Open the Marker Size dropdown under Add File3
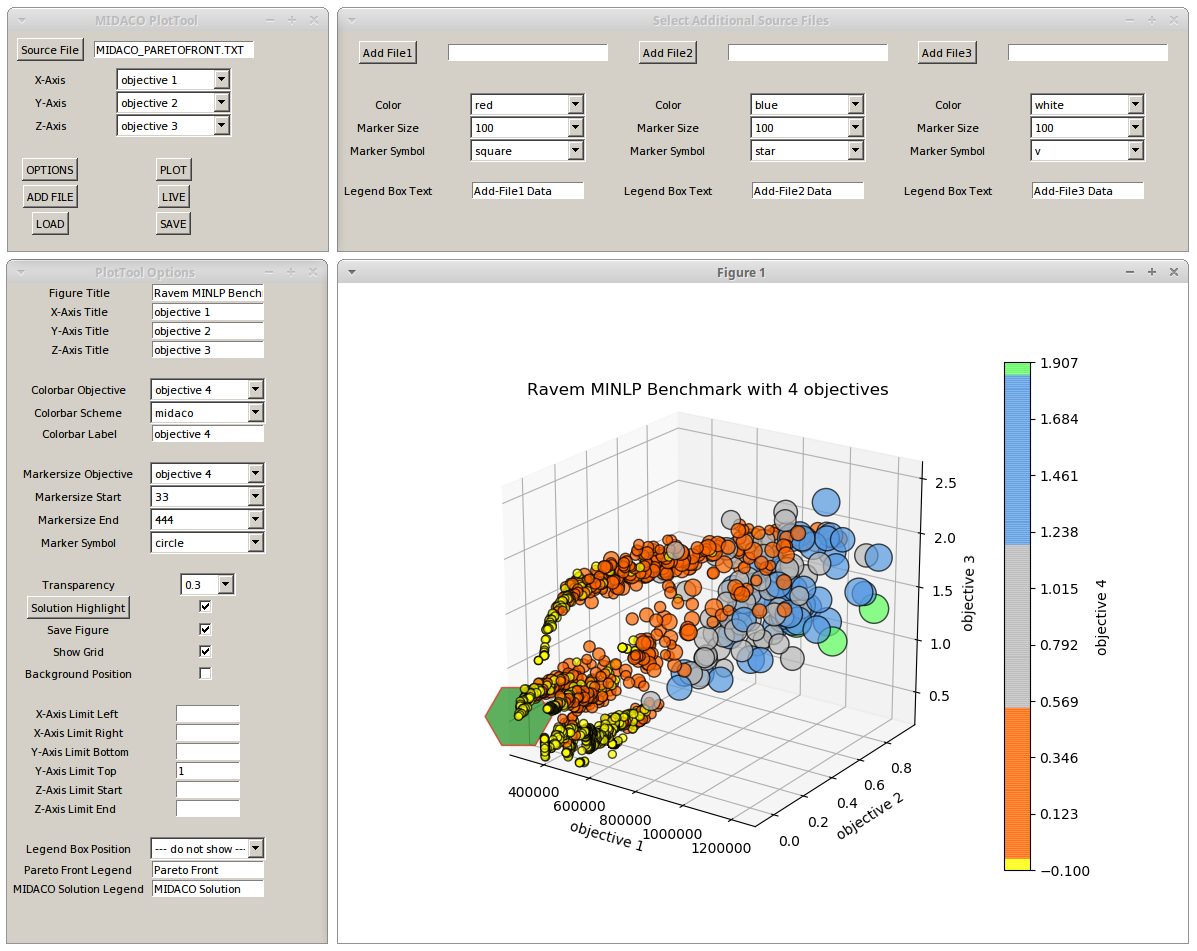 coord(1088,128)
